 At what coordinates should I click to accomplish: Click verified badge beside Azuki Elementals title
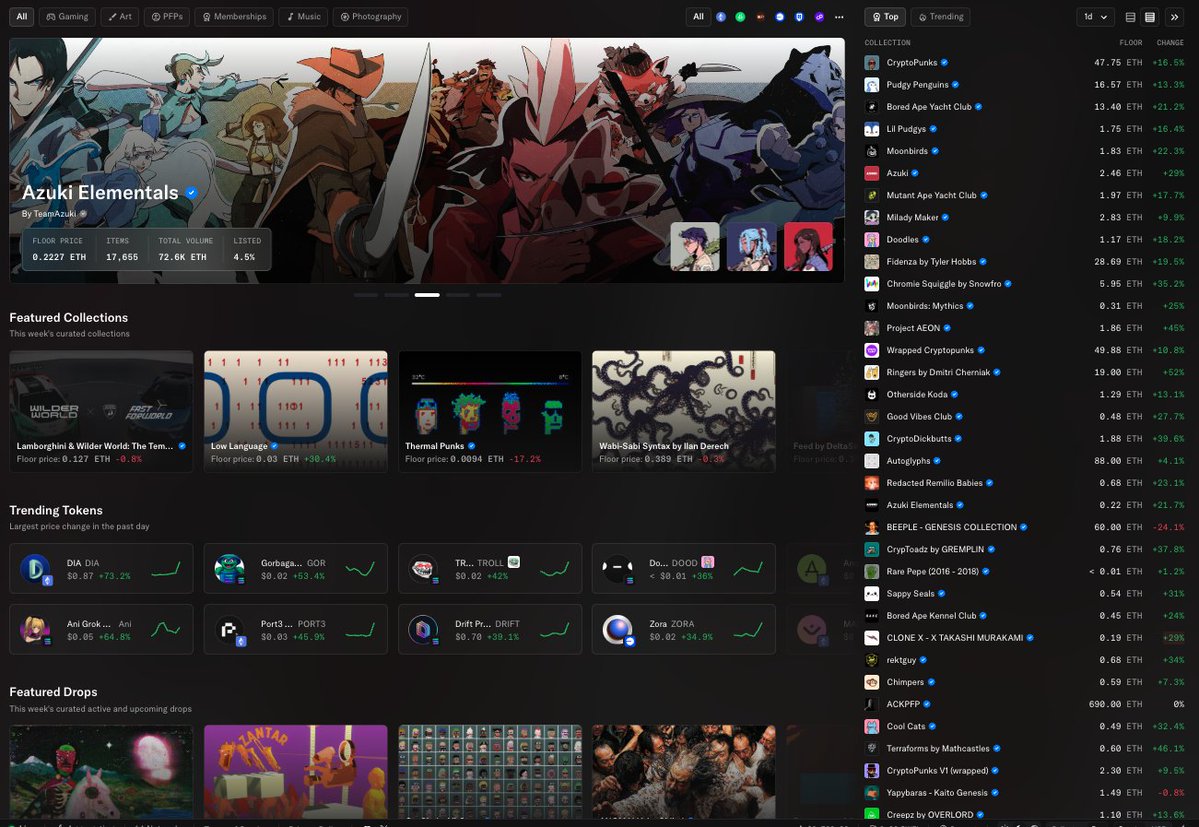[x=191, y=193]
